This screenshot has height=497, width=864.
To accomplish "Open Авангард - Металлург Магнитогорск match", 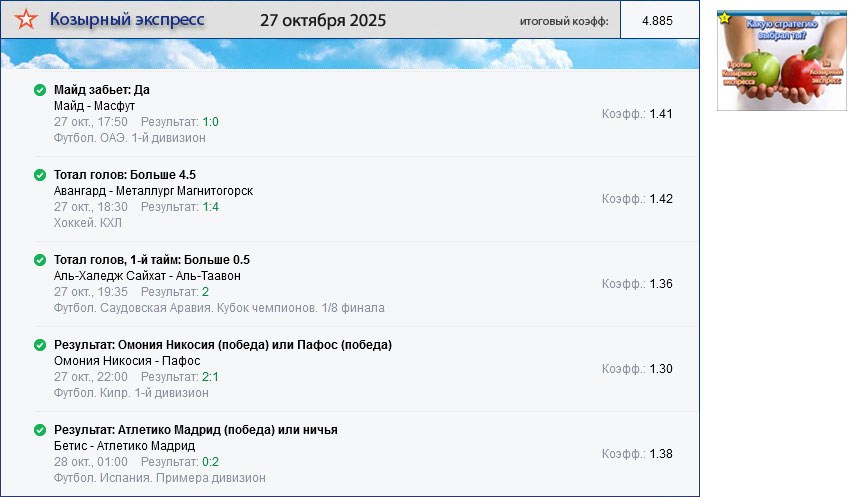I will (153, 191).
